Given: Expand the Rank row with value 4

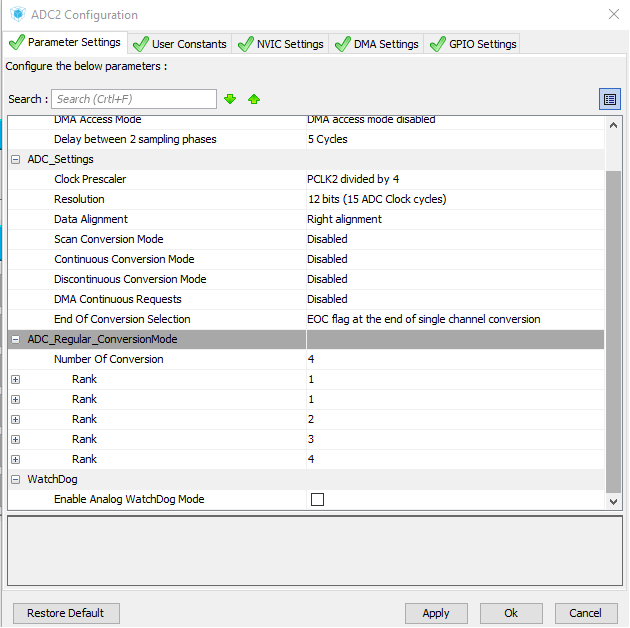Looking at the screenshot, I should coord(15,460).
